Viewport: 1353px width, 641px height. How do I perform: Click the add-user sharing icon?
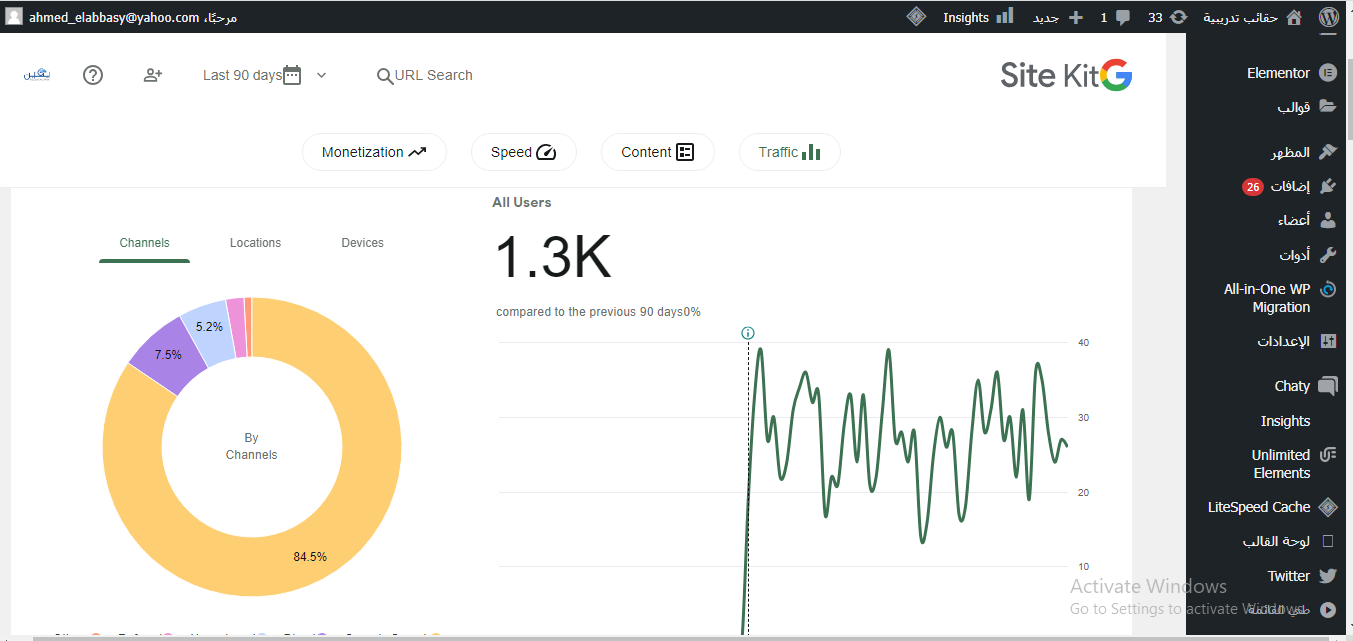(153, 75)
